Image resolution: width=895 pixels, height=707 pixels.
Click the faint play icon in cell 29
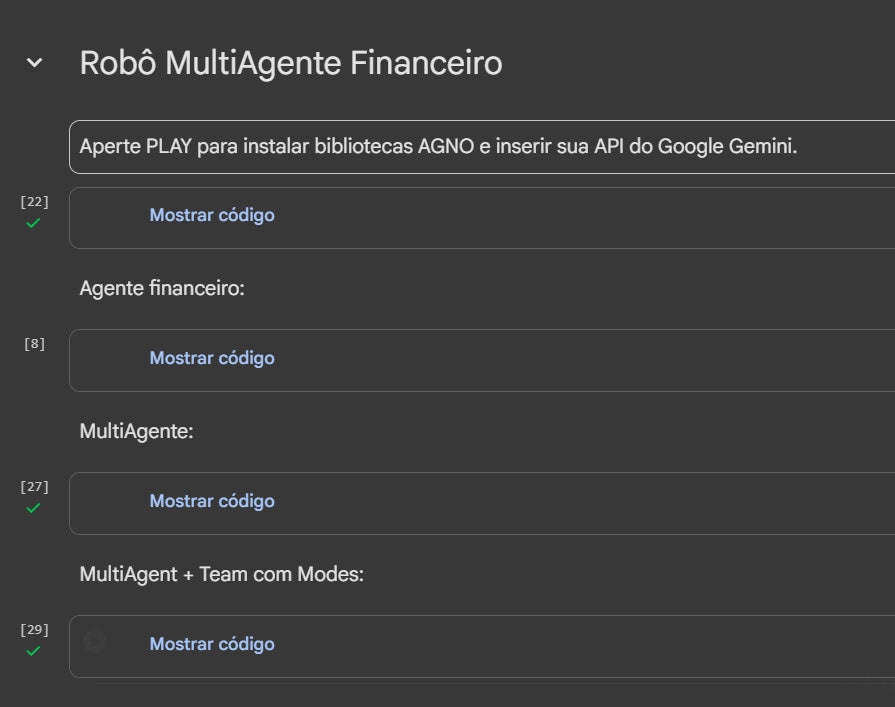[95, 641]
